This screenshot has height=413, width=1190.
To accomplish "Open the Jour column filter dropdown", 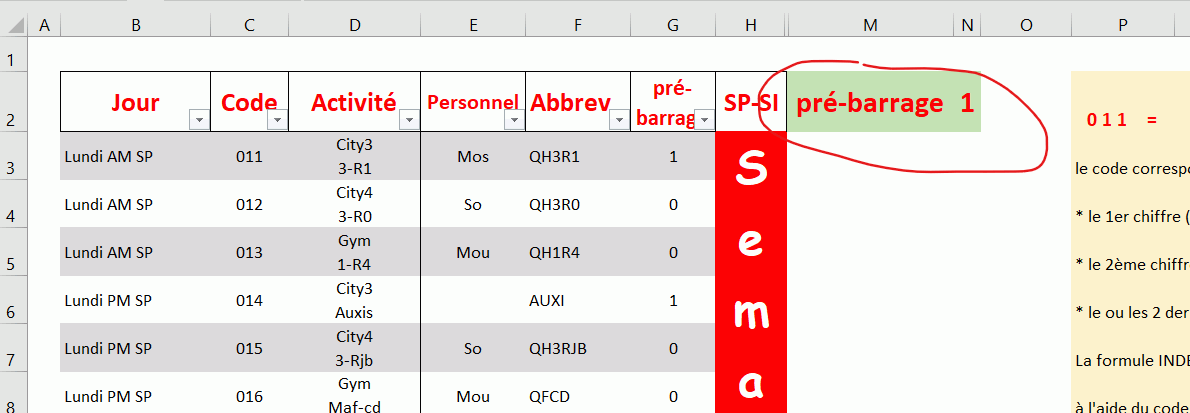I will [x=199, y=120].
